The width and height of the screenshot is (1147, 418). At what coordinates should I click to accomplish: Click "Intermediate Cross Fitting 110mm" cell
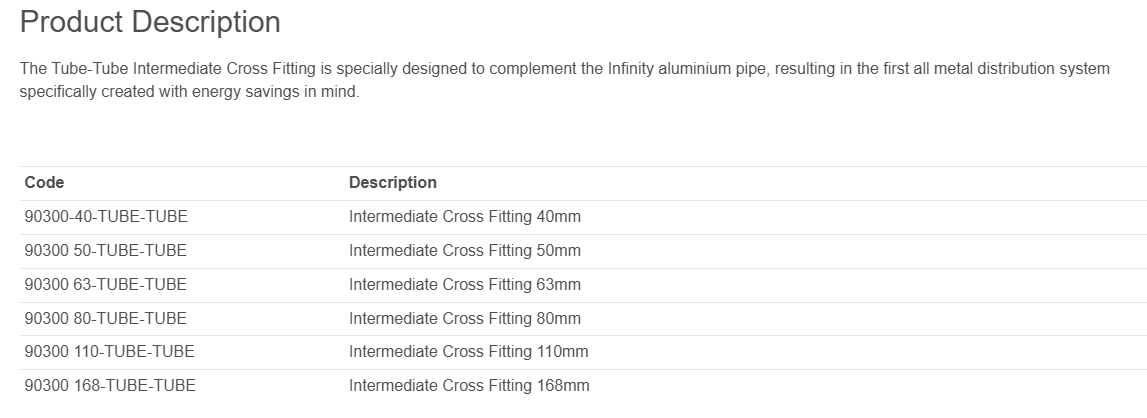469,351
